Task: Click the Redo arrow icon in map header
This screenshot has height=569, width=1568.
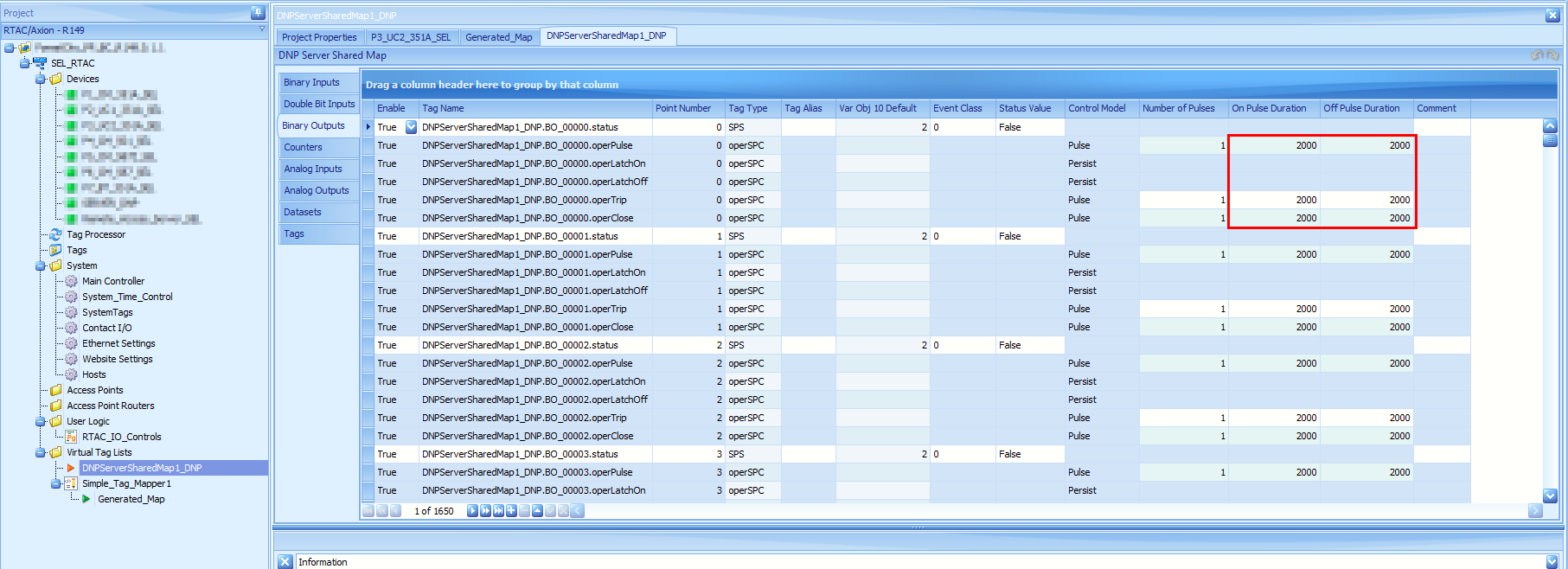Action: [1552, 55]
